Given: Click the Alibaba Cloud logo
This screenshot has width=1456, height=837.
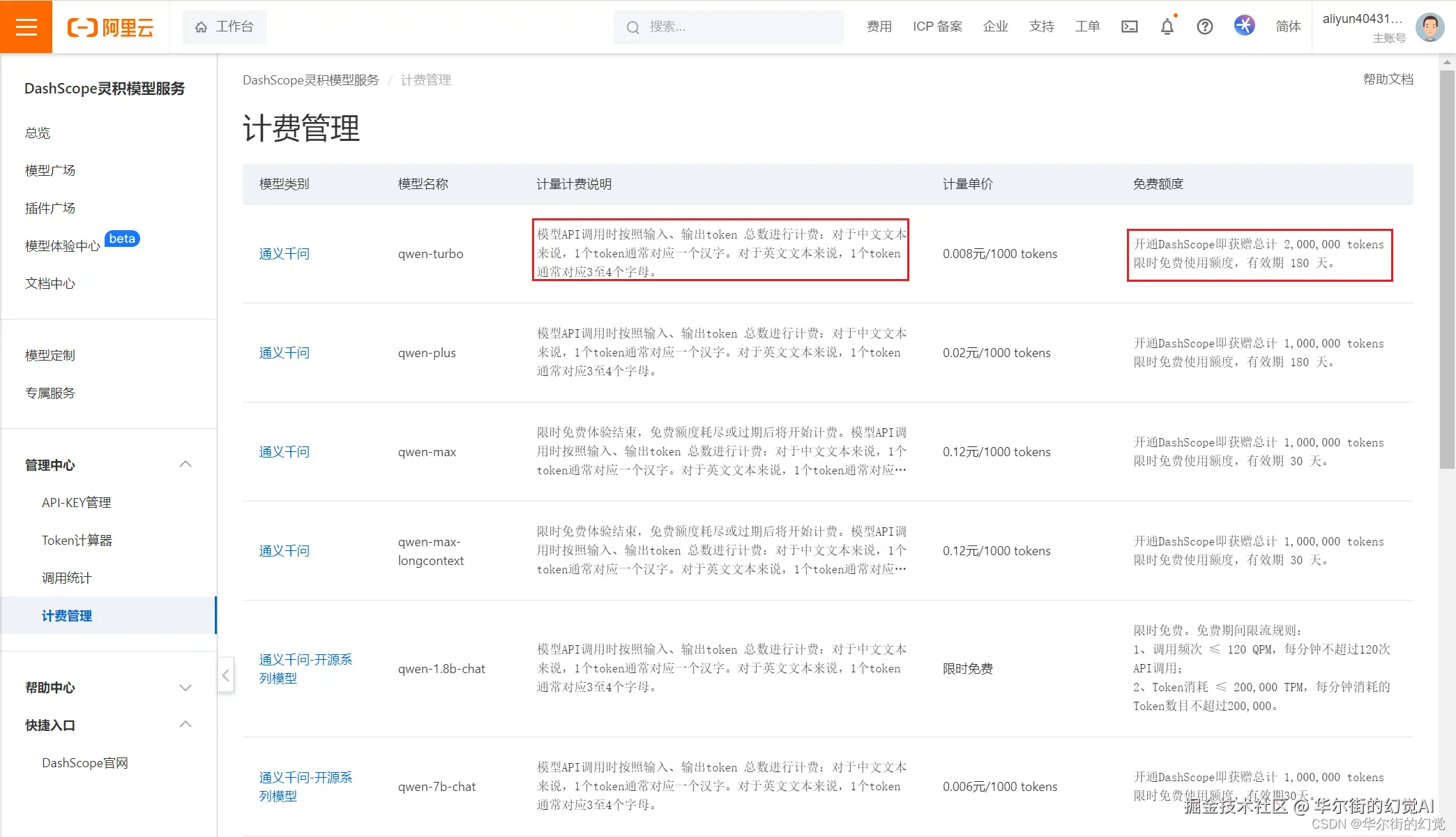Looking at the screenshot, I should point(110,27).
